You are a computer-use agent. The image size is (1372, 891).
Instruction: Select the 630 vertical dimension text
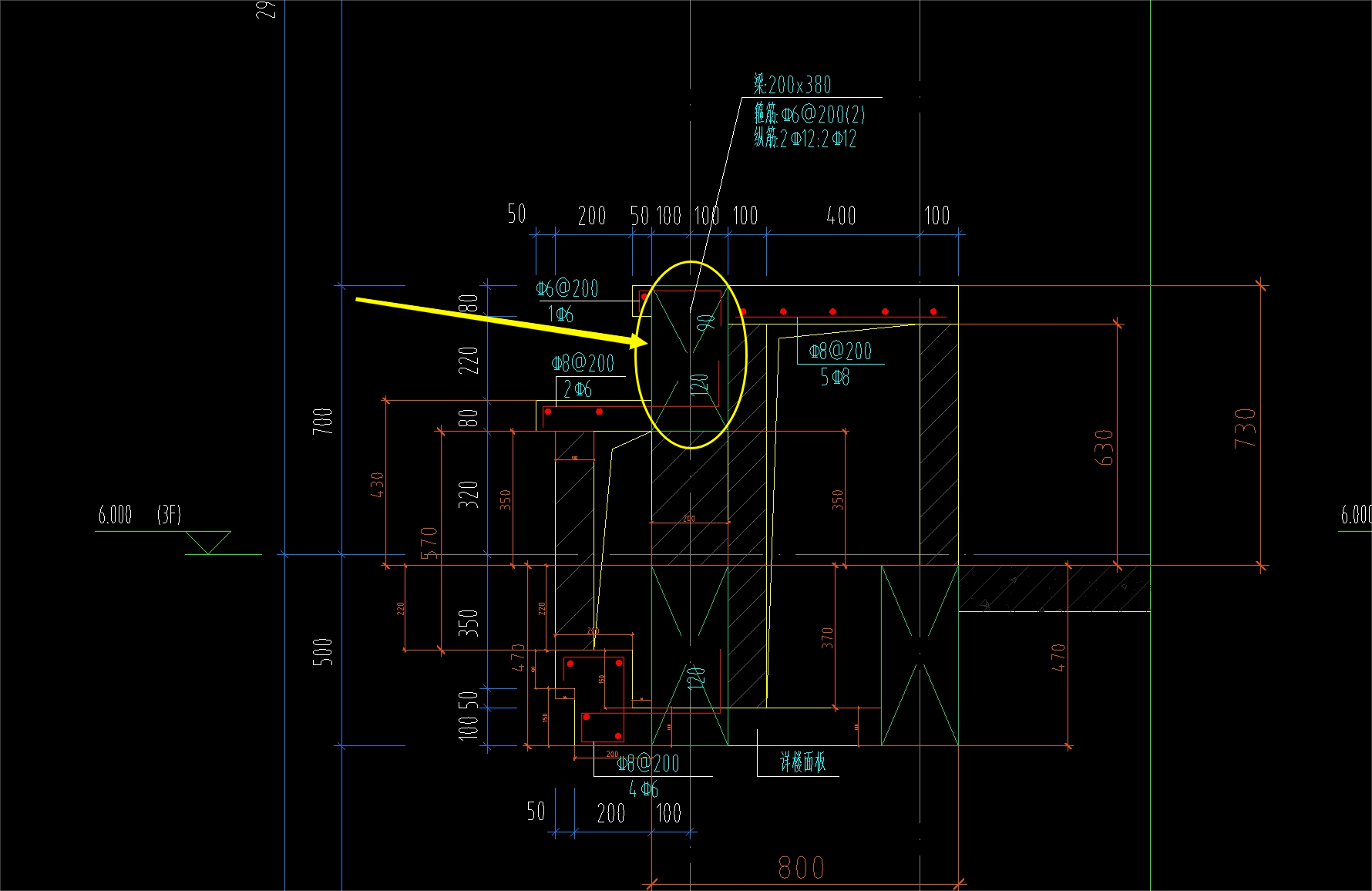(1105, 447)
